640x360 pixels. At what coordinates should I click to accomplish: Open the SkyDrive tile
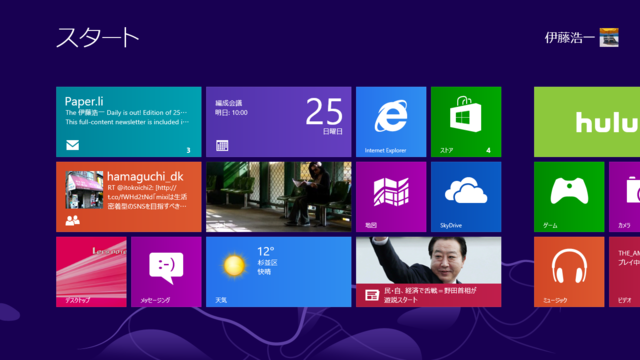click(x=466, y=197)
